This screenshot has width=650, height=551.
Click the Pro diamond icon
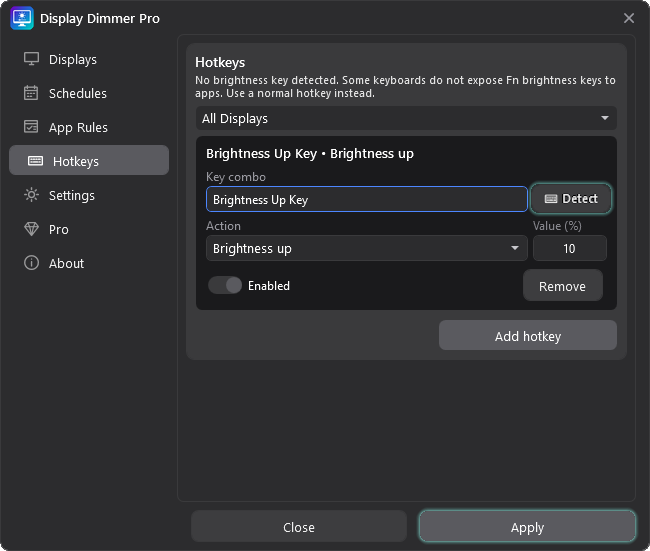(32, 229)
